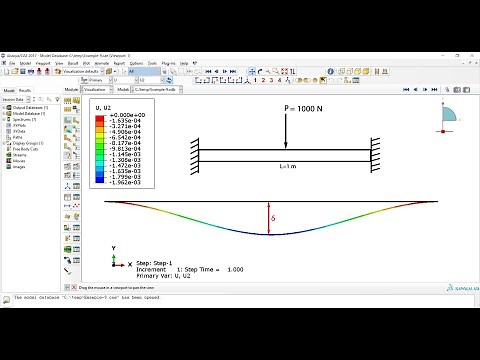Viewport: 480px width, 360px height.
Task: Click the Common Options tool icon
Action: (68, 166)
